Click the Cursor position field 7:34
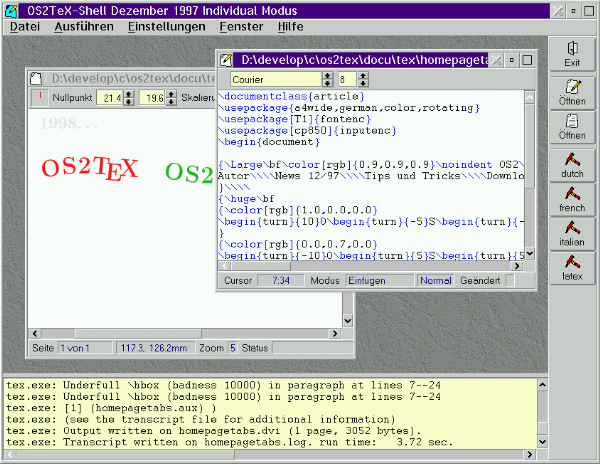Image resolution: width=600 pixels, height=464 pixels. 280,280
